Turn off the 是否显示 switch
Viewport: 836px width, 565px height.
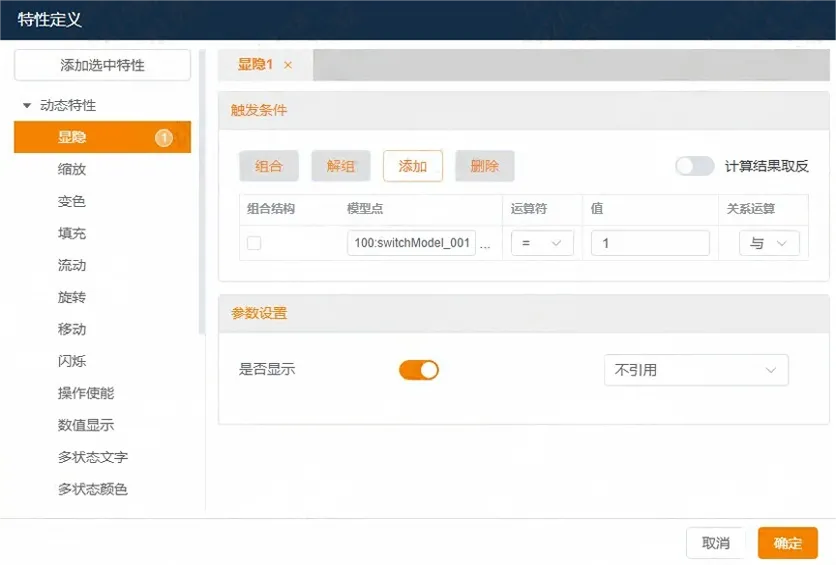(419, 370)
